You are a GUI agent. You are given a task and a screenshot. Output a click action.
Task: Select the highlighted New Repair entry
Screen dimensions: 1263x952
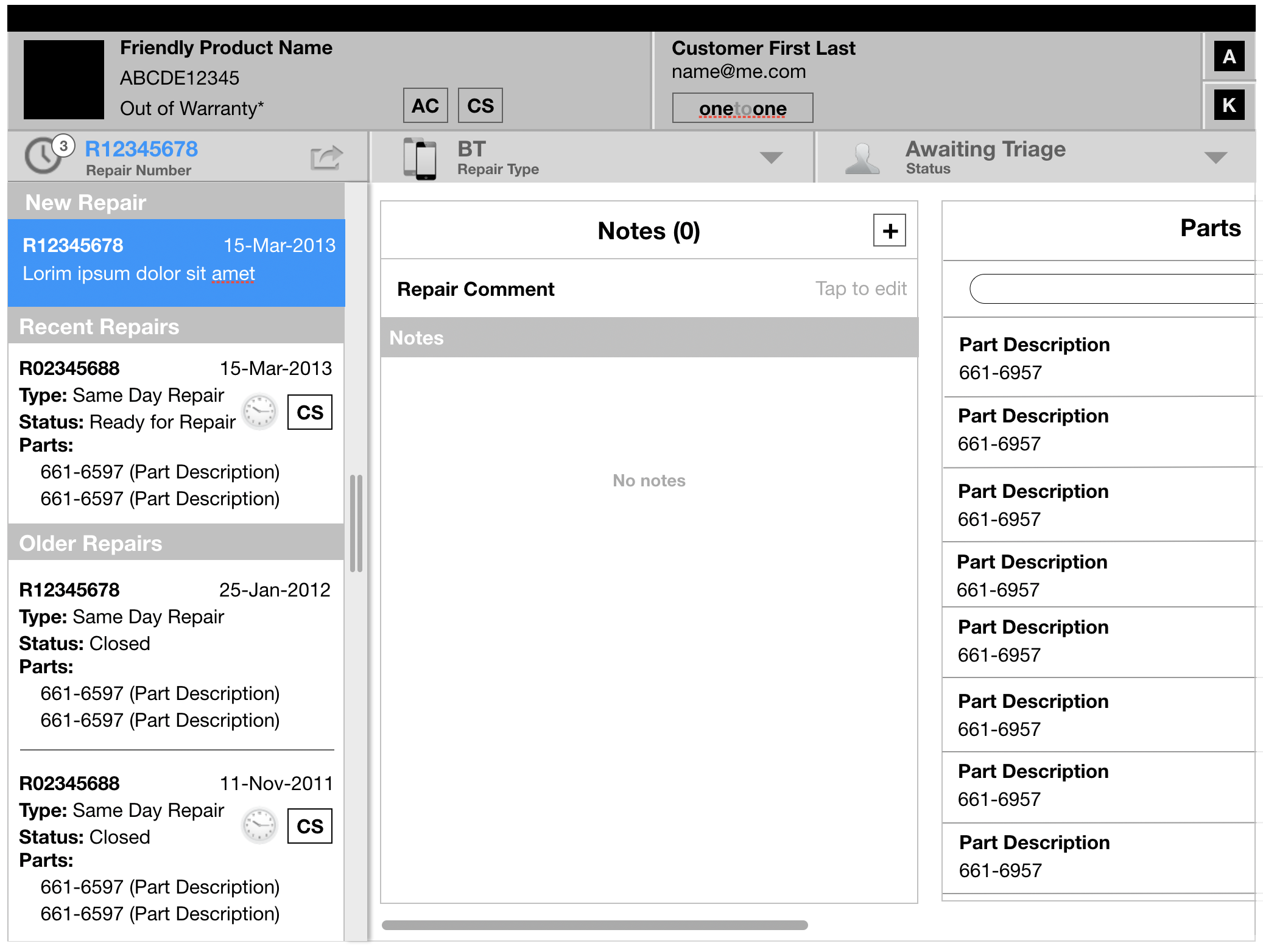tap(177, 262)
